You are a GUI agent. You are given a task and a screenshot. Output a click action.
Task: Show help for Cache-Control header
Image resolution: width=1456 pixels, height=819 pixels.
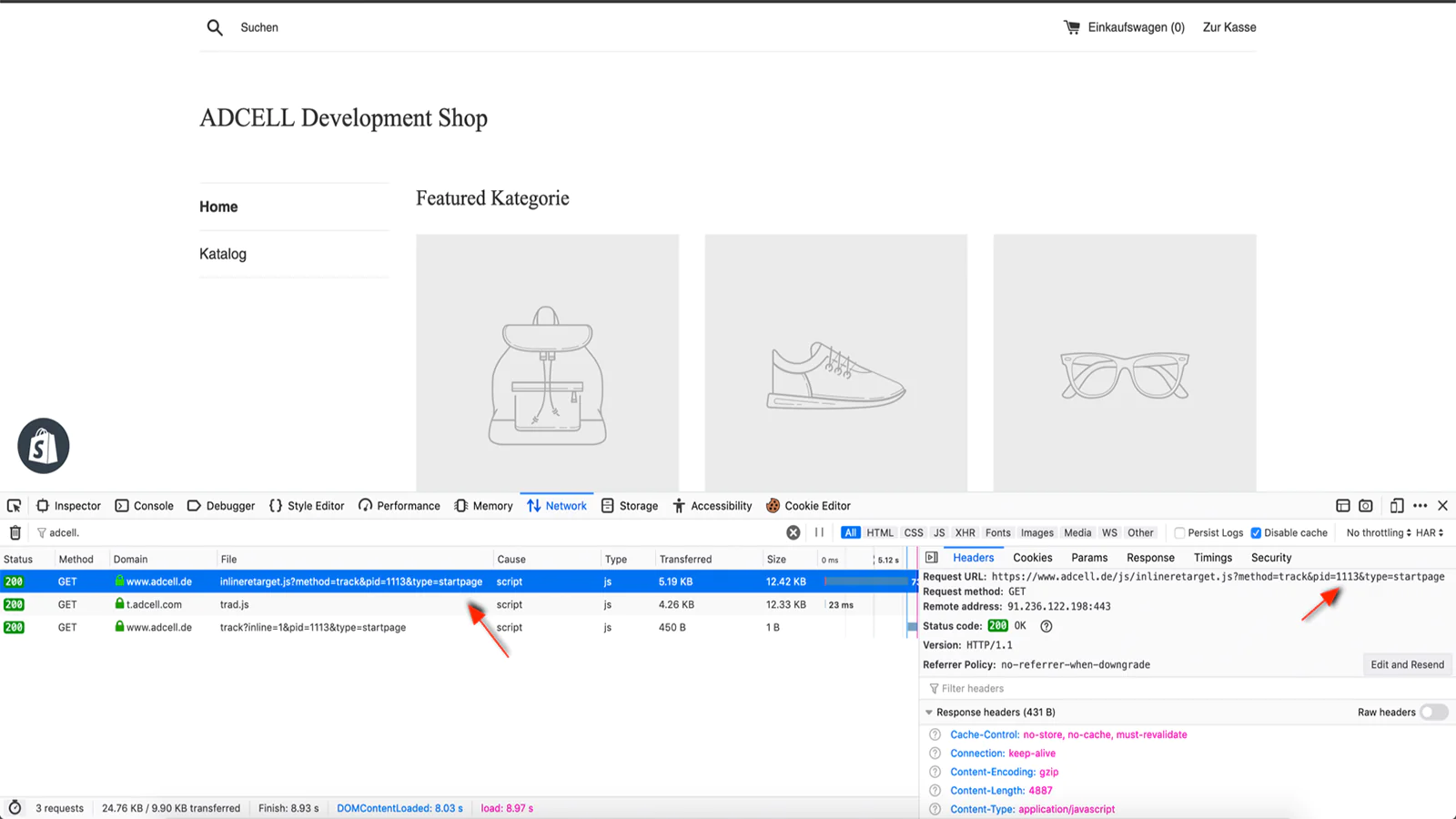935,734
